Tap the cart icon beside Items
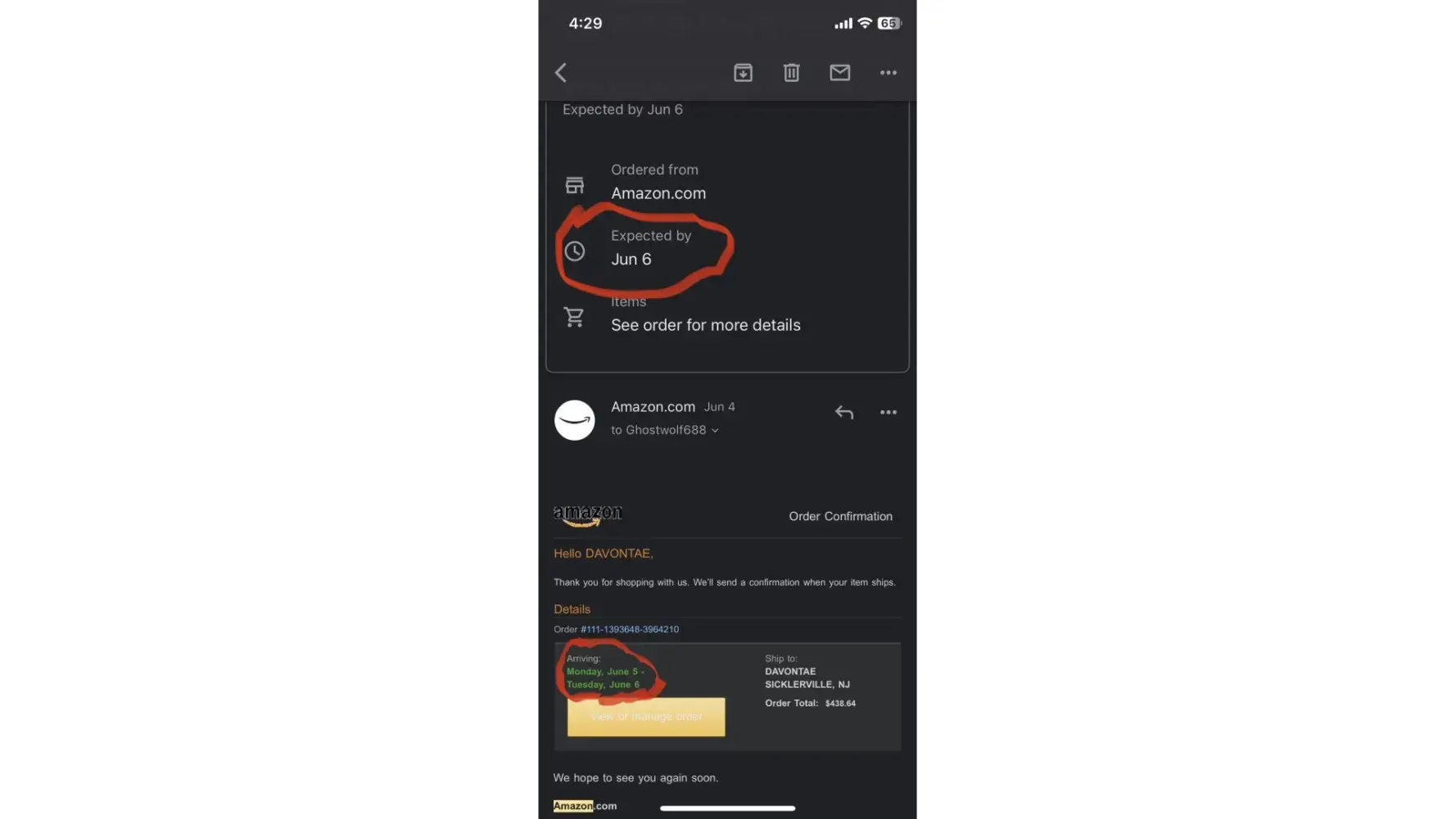The height and width of the screenshot is (819, 1456). (575, 316)
